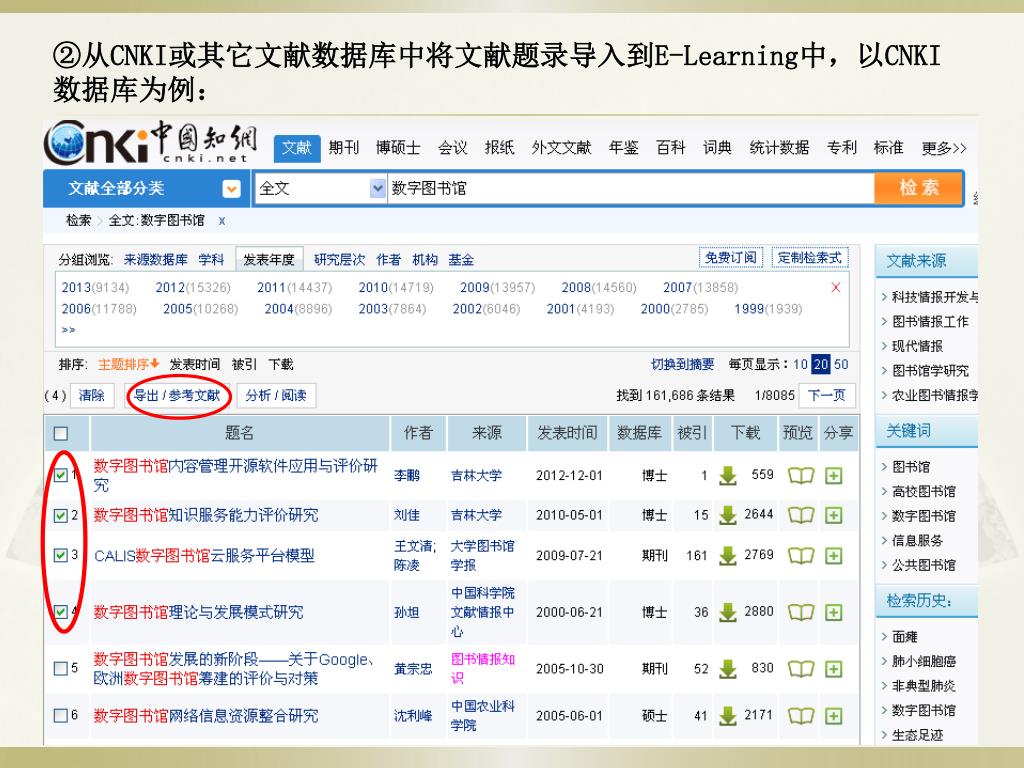Click share plus icon in 刘佳's row

[833, 515]
